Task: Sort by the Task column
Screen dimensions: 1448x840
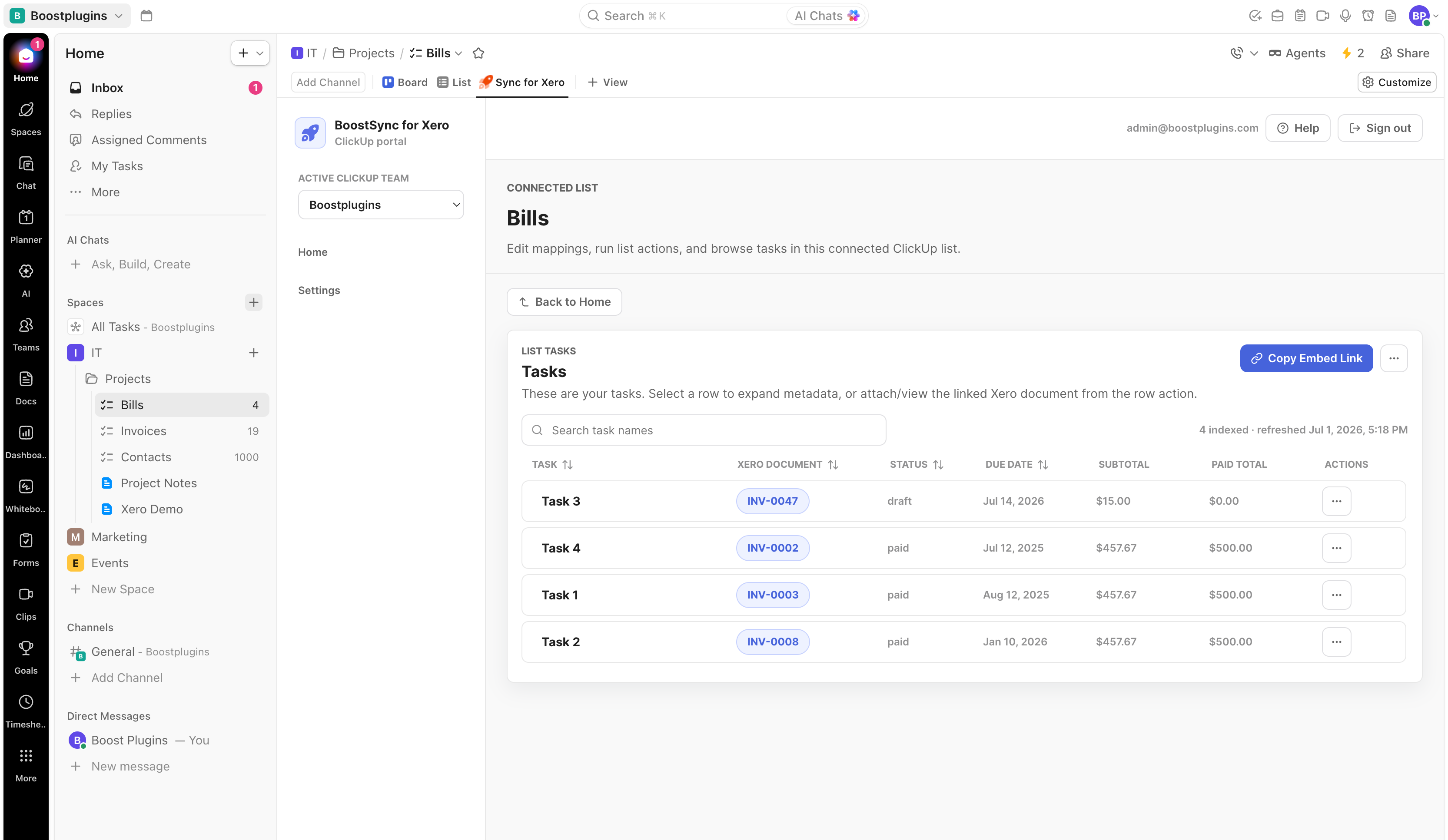Action: pyautogui.click(x=552, y=464)
